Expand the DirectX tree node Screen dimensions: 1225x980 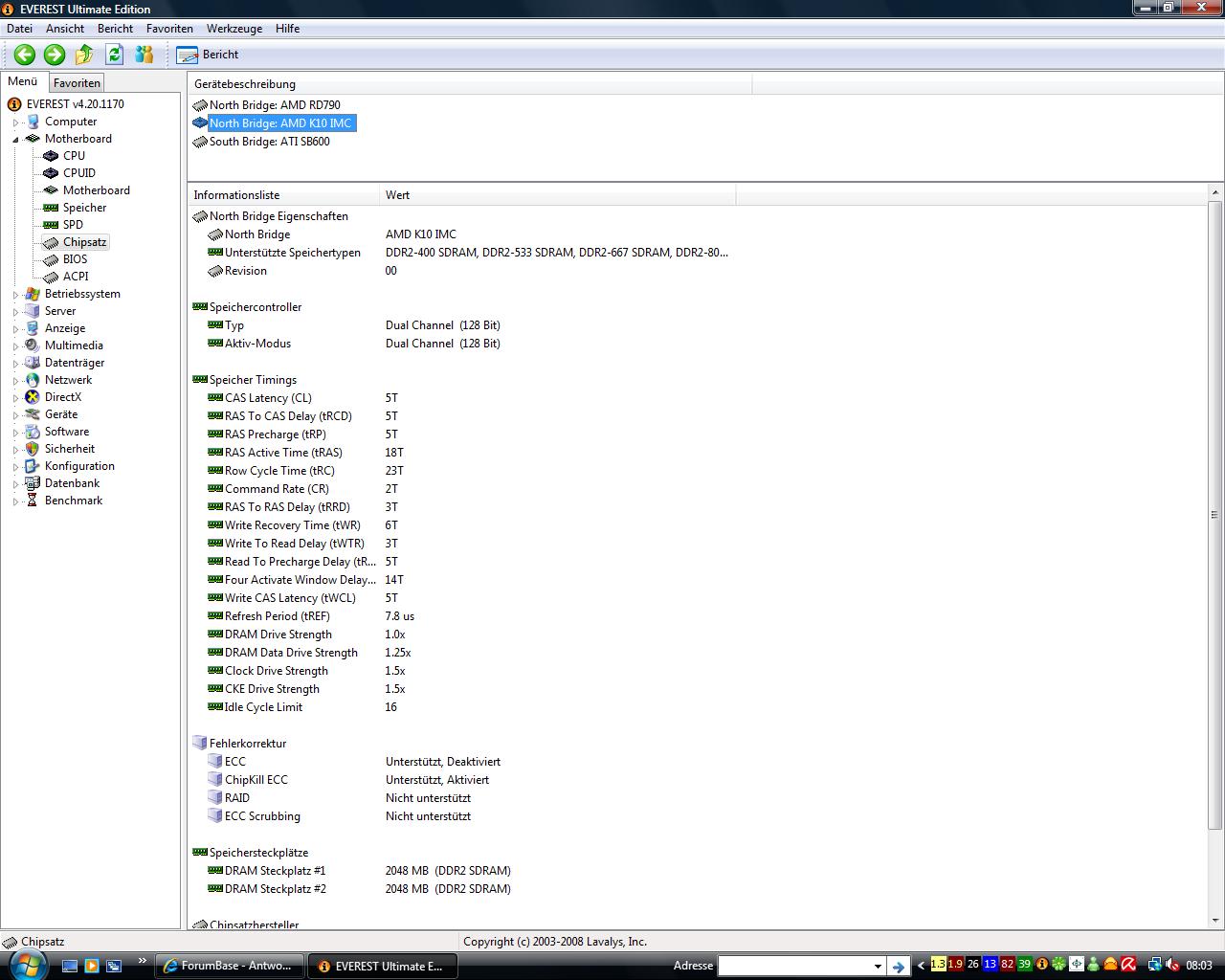click(15, 398)
